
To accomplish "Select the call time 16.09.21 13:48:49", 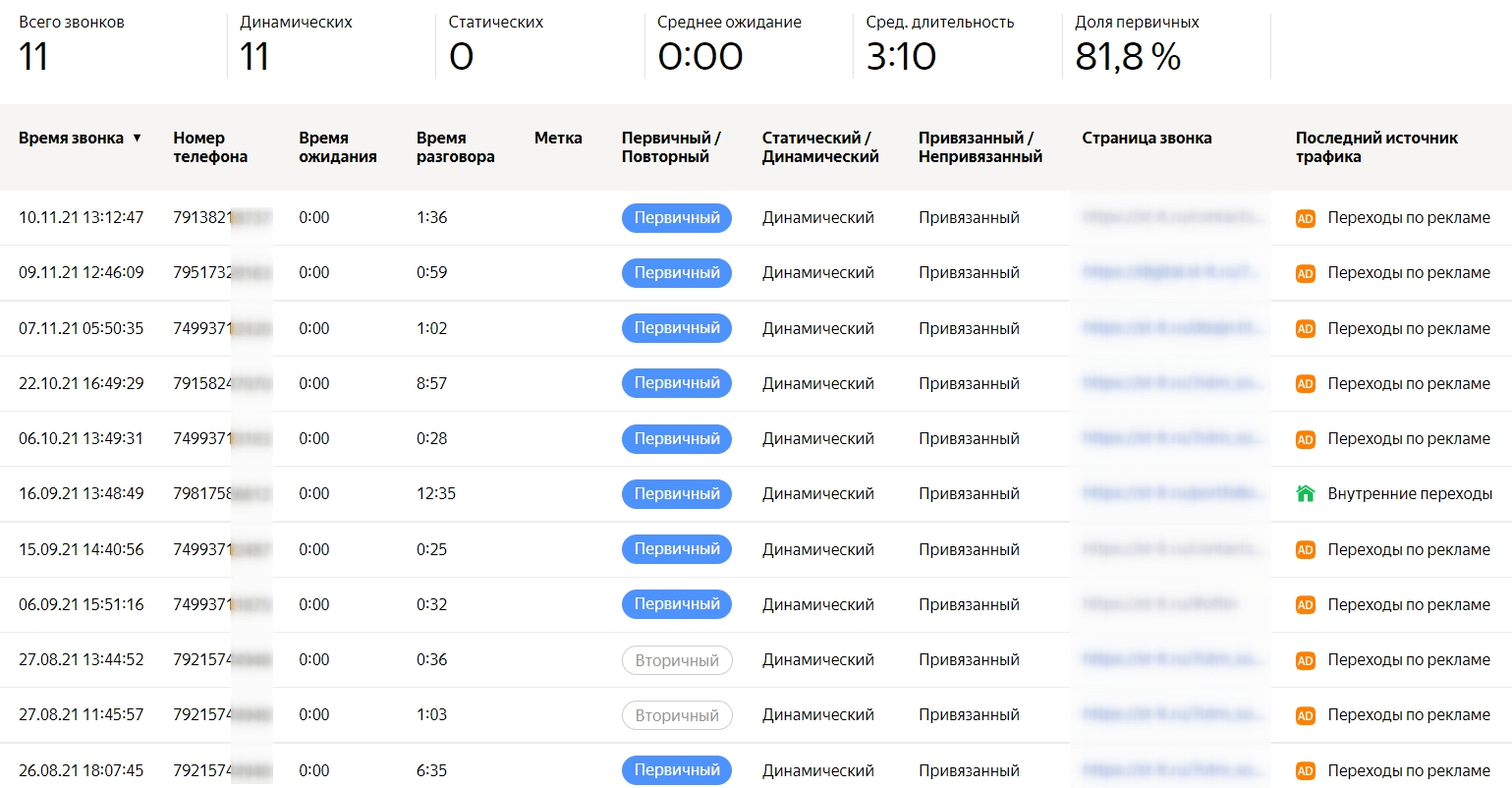I will [x=82, y=493].
